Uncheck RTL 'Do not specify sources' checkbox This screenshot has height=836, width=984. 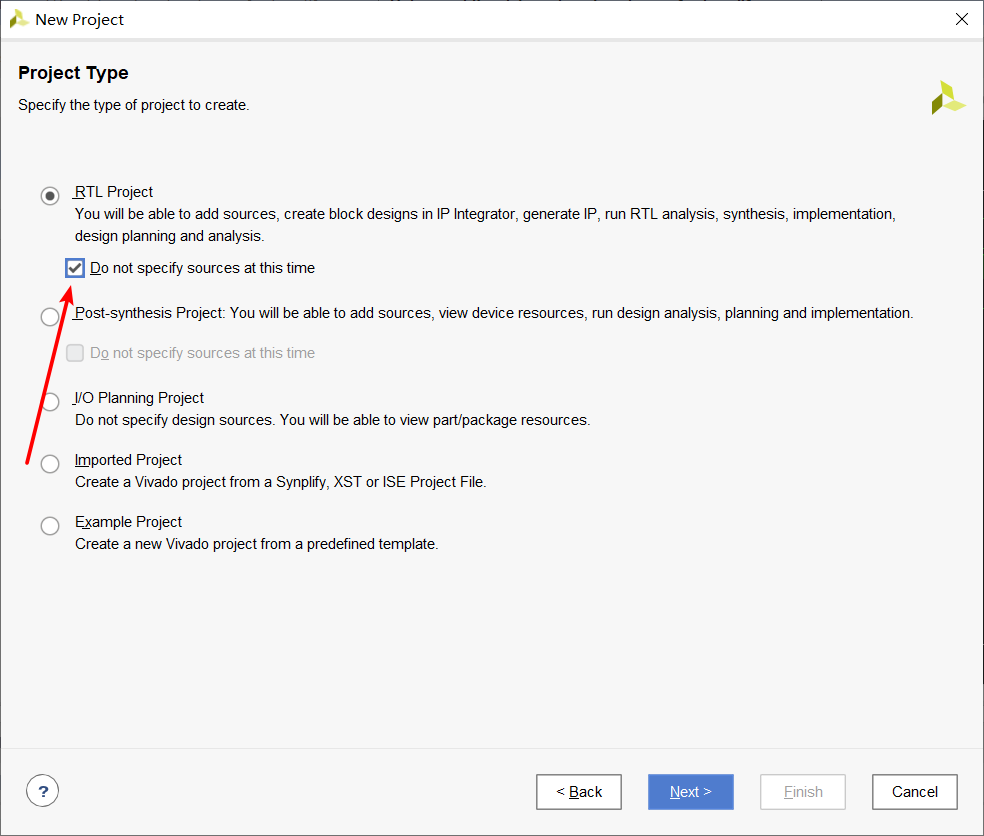(x=75, y=268)
